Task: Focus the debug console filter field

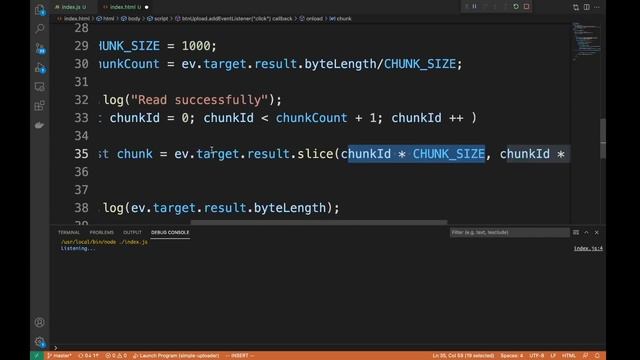Action: click(x=509, y=232)
